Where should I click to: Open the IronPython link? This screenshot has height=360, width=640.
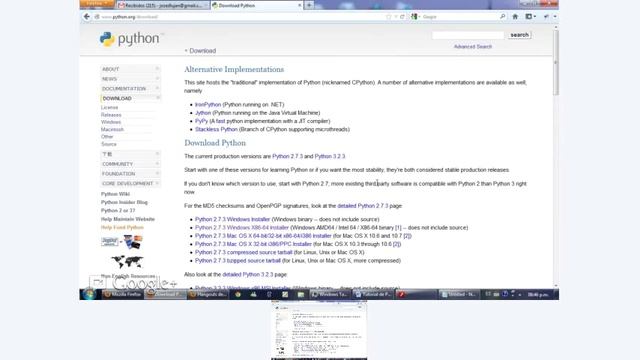click(x=208, y=104)
